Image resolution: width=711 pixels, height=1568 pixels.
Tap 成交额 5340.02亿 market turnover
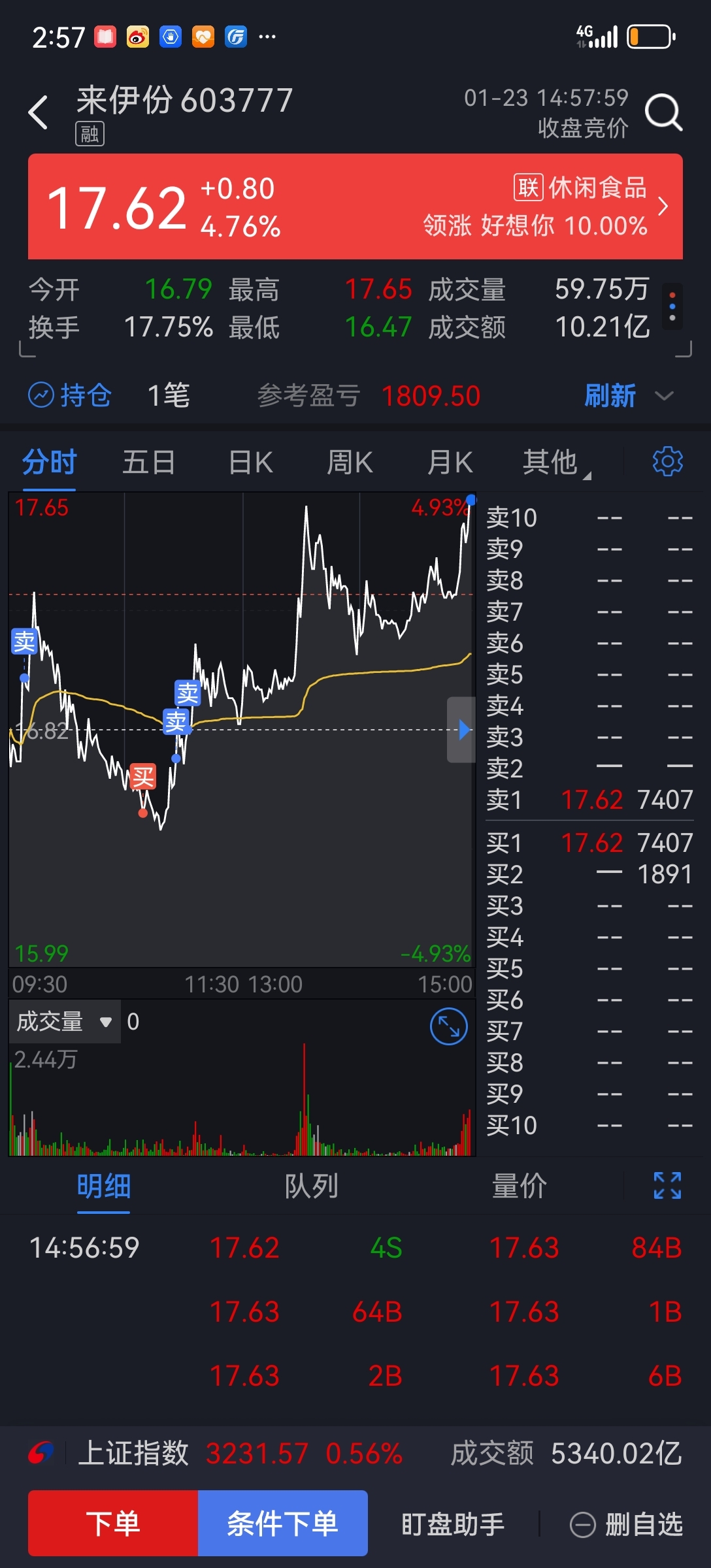[x=567, y=1453]
